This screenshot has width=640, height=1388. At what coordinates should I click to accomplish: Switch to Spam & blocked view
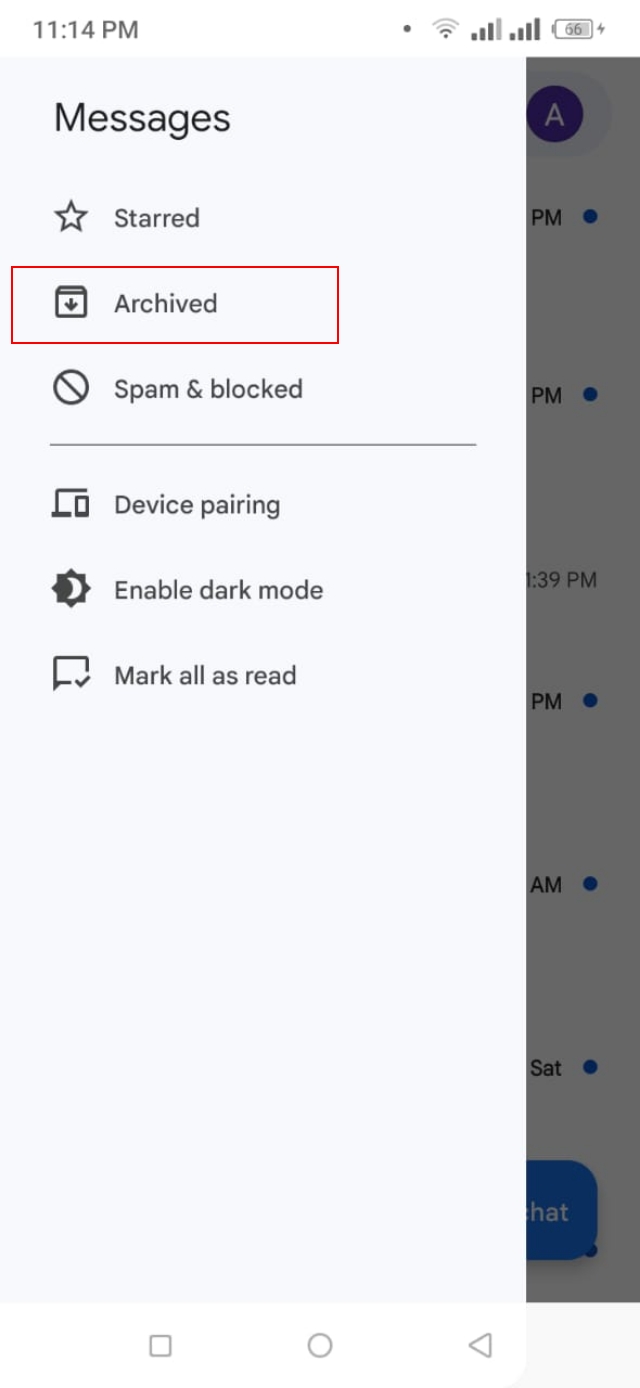[x=208, y=389]
